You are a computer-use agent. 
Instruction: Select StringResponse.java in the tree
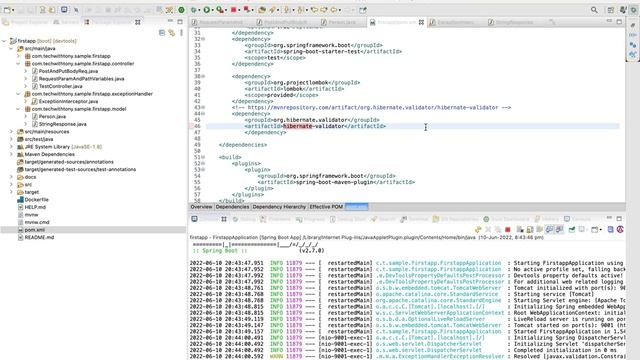(x=62, y=124)
